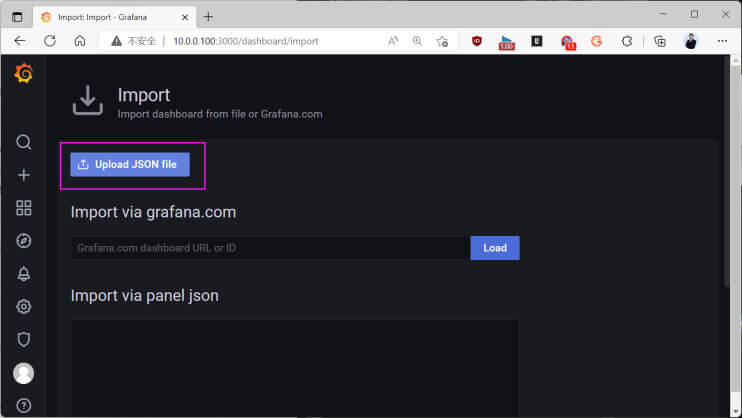Screen dimensions: 742x418
Task: Click into the Import via panel json text area
Action: [295, 368]
